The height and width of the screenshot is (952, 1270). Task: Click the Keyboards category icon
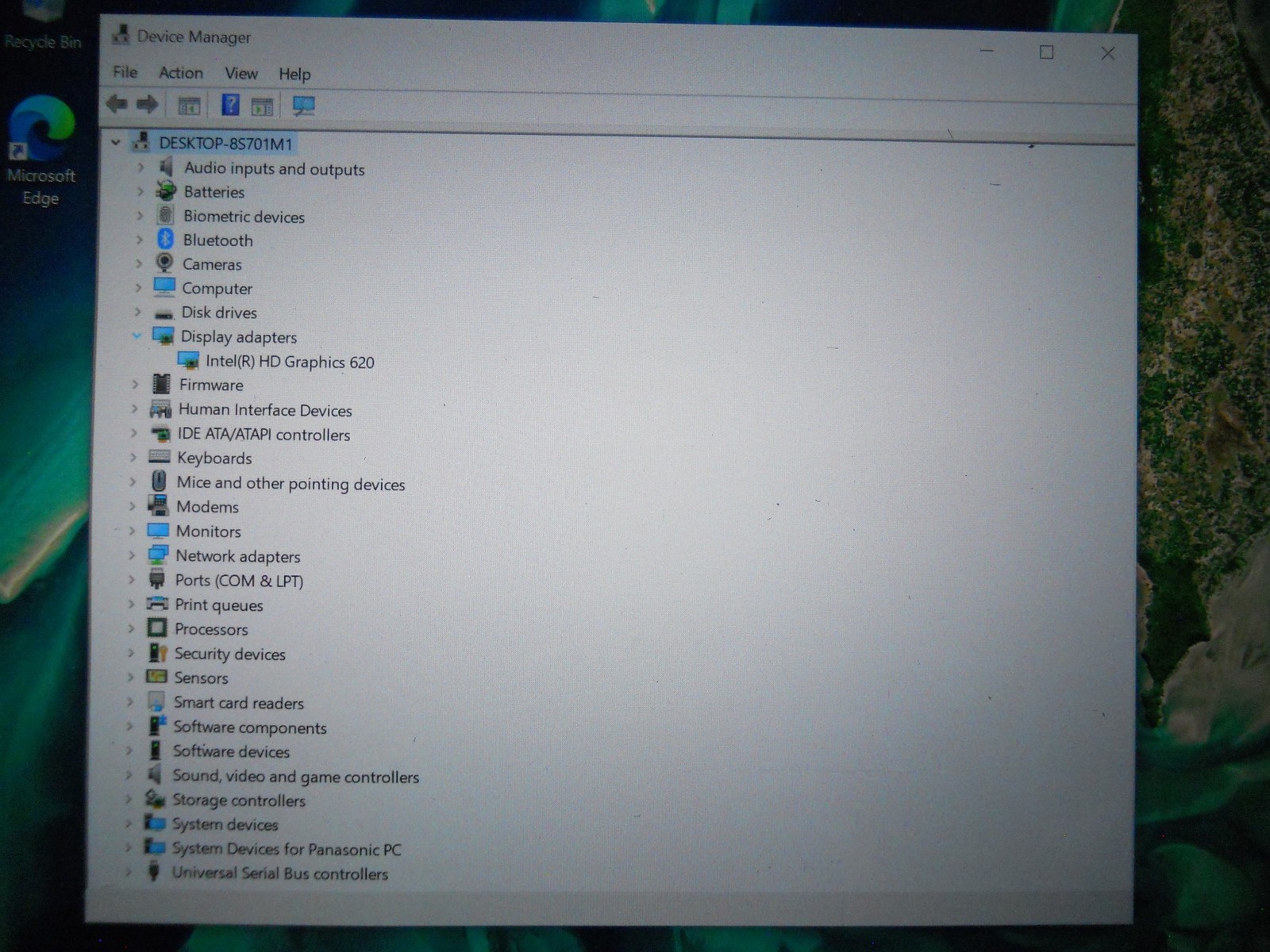click(160, 457)
